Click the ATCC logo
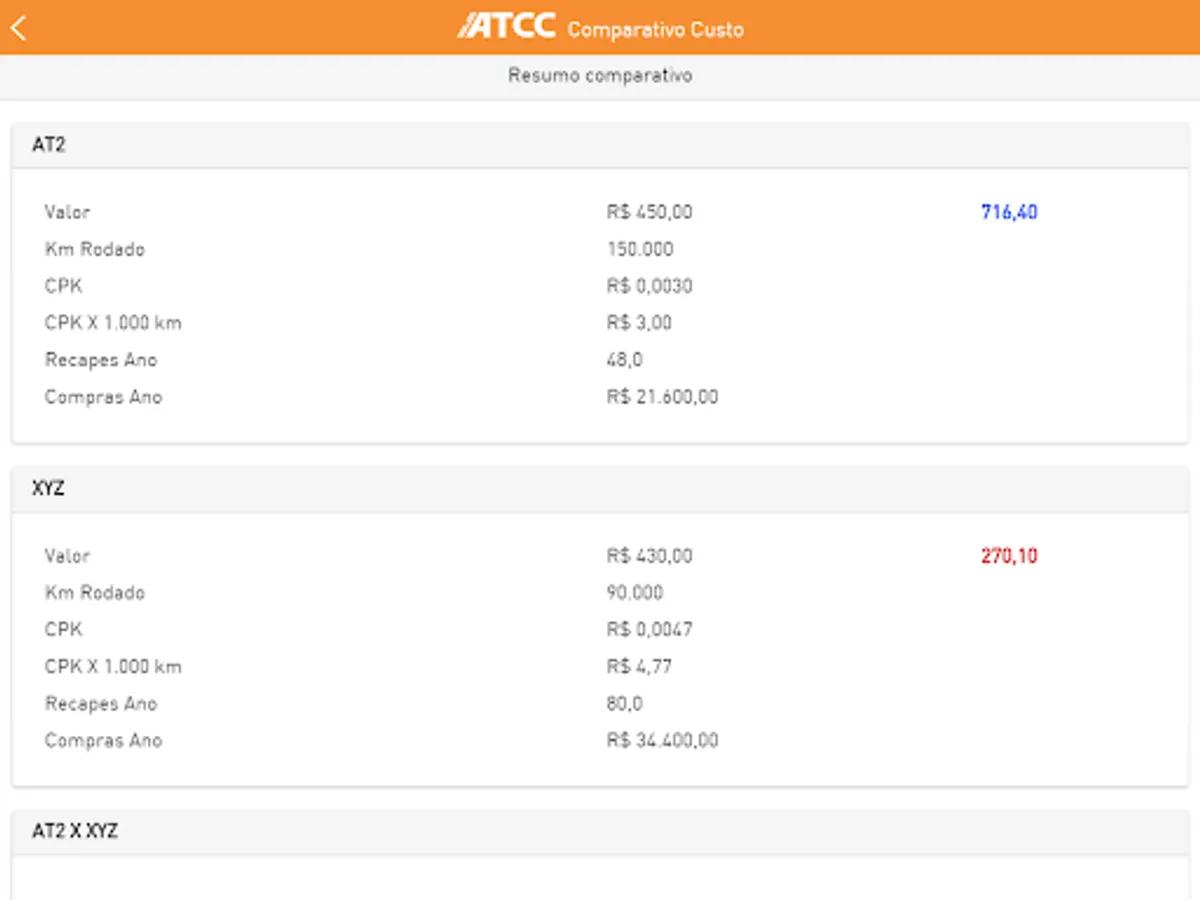The image size is (1200, 900). point(507,26)
